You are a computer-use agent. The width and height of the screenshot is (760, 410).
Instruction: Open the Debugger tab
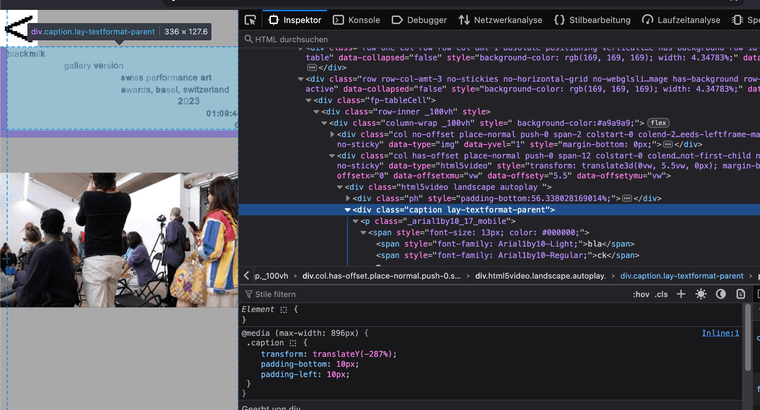pyautogui.click(x=419, y=20)
